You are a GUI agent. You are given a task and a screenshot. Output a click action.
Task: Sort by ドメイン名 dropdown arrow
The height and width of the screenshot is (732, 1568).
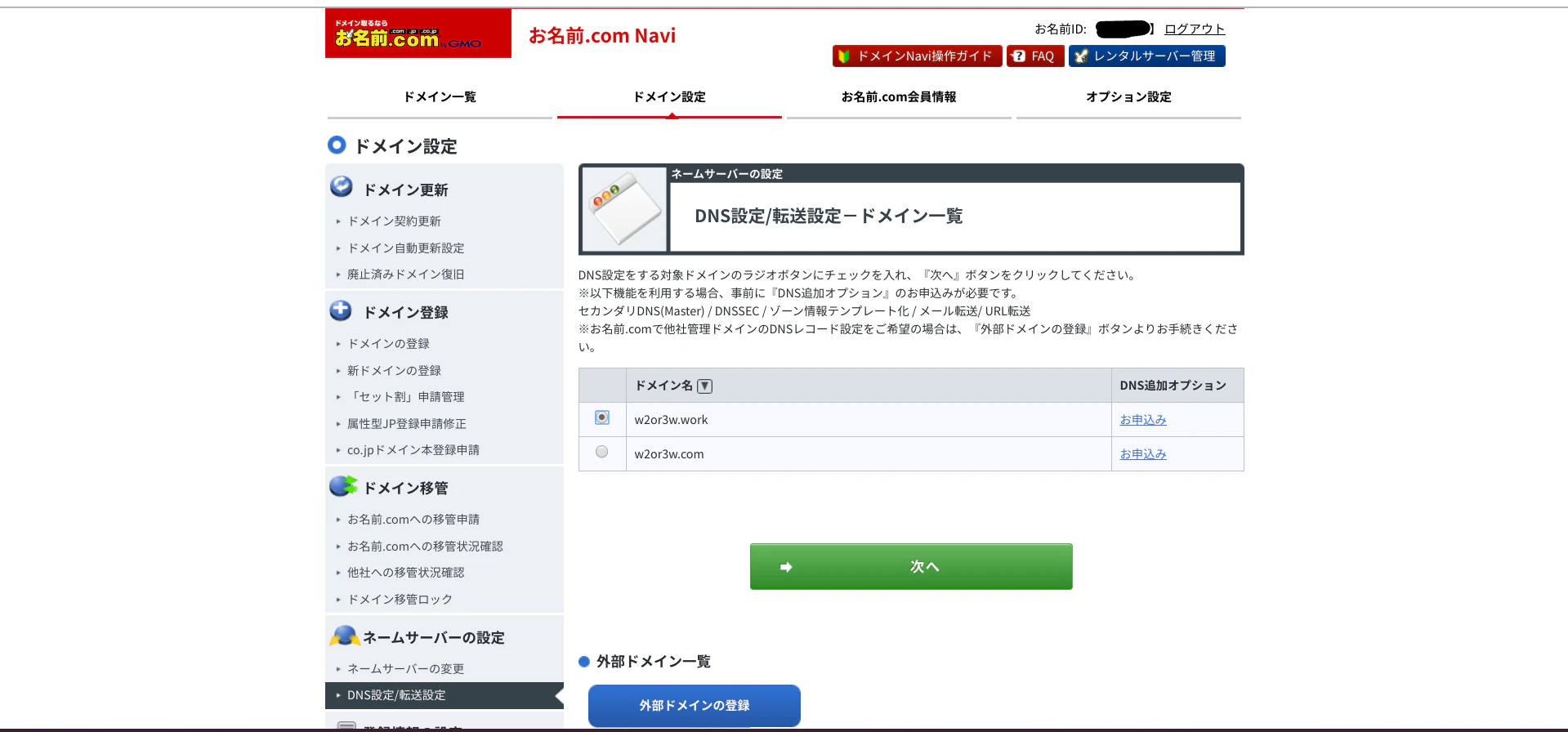[x=704, y=386]
